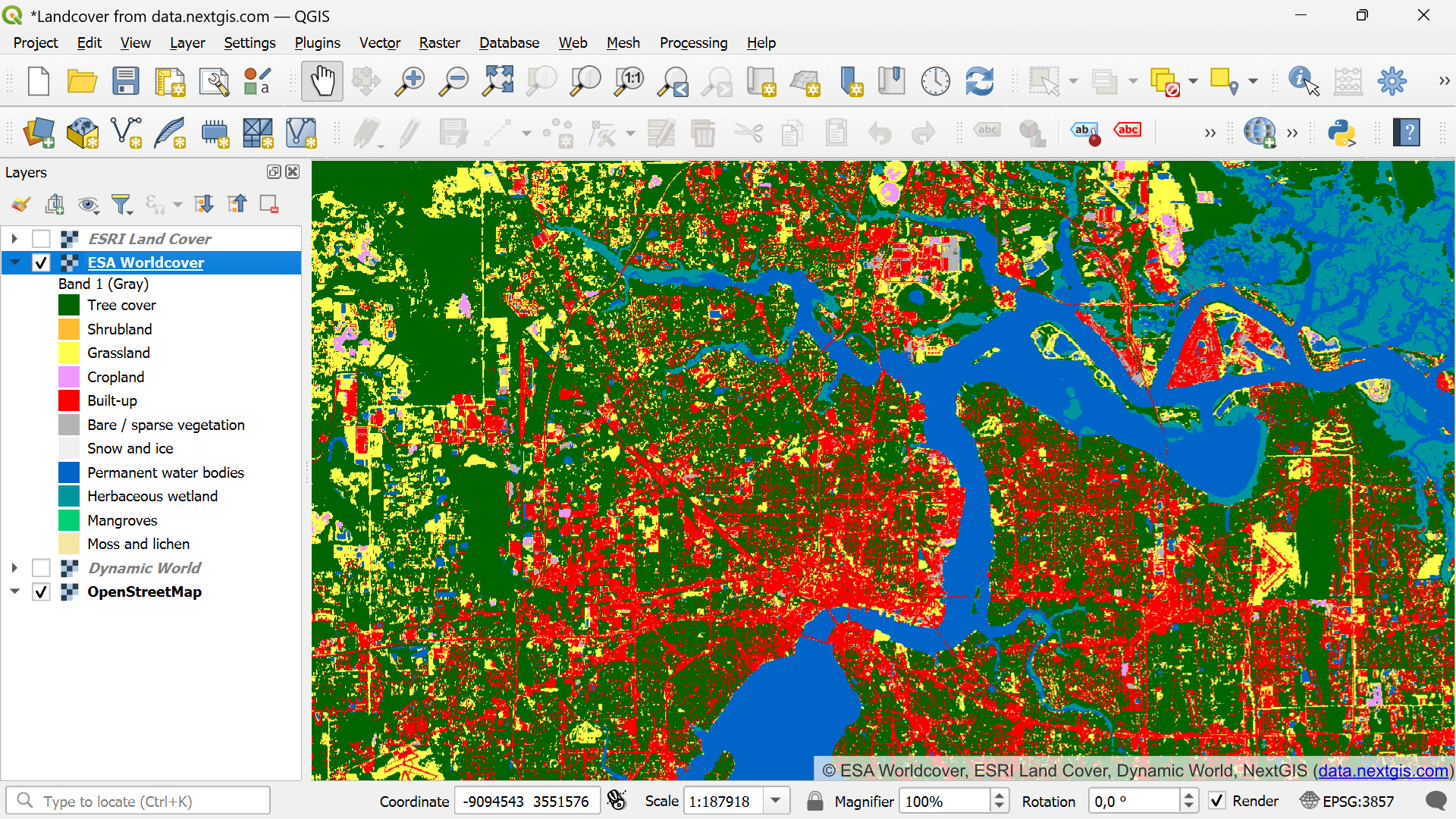Click the Zoom In magnifier tool
This screenshot has height=819, width=1456.
[x=410, y=81]
